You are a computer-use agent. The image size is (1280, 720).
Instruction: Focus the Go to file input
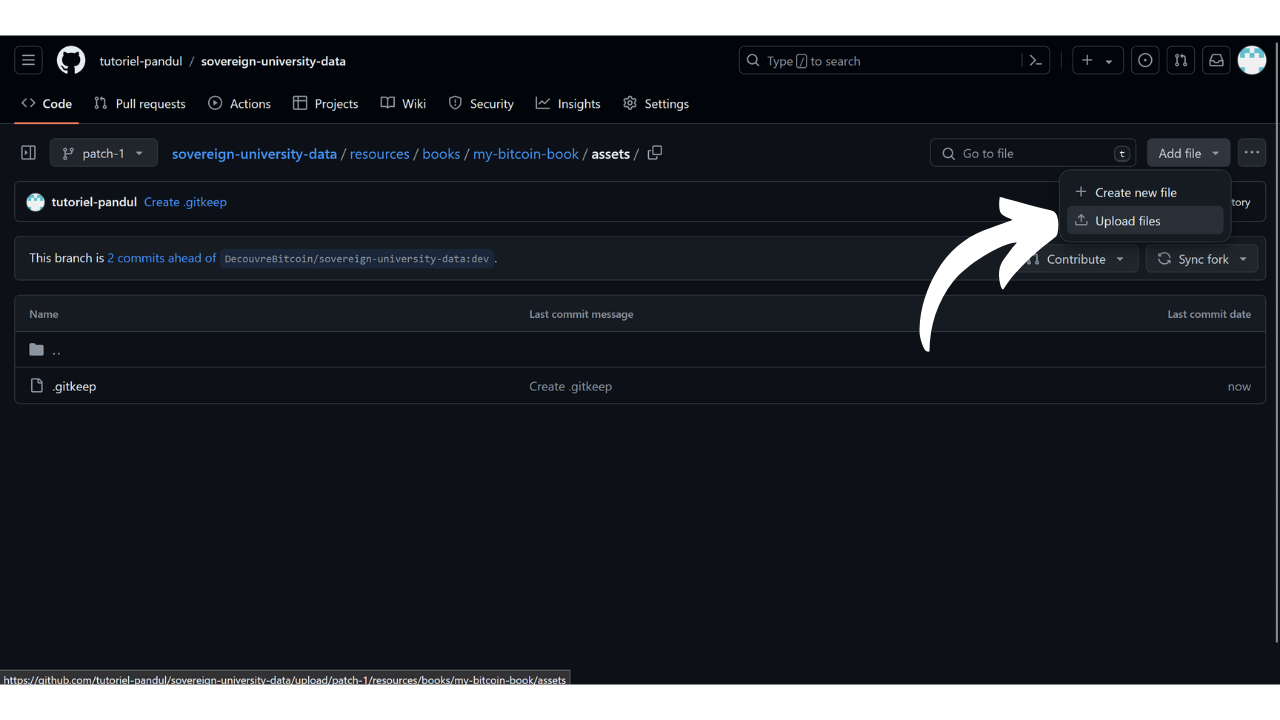[x=1033, y=153]
